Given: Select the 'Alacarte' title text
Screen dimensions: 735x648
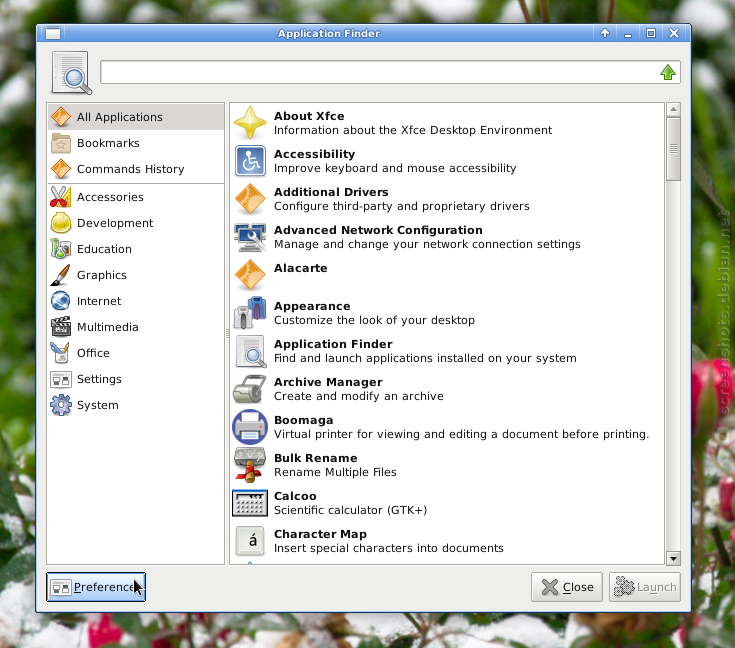Looking at the screenshot, I should (300, 268).
